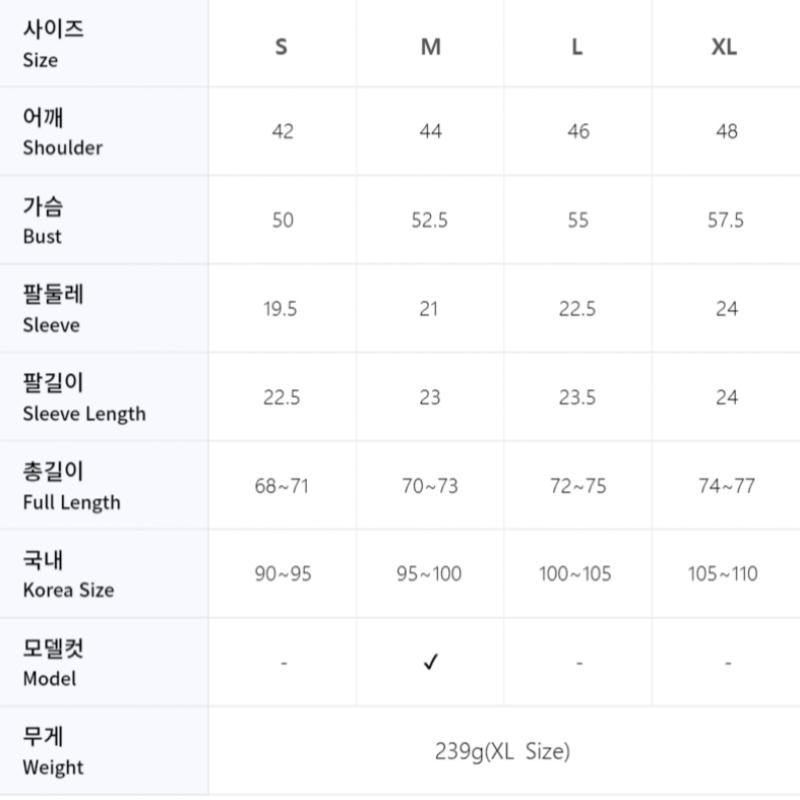Click the XL size column header
Screen dimensions: 800x800
click(x=725, y=47)
